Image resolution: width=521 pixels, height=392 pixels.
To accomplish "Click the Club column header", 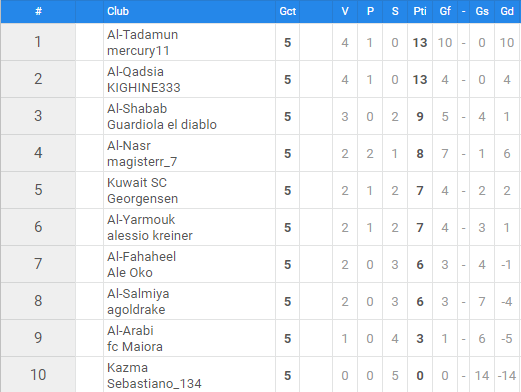I will pos(118,11).
